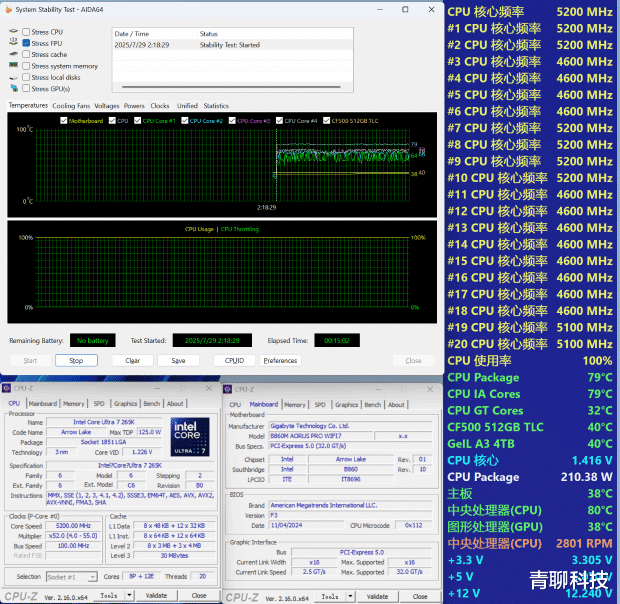Toggle CF500 512GB TLC graph checkbox
The width and height of the screenshot is (620, 604).
pos(326,121)
